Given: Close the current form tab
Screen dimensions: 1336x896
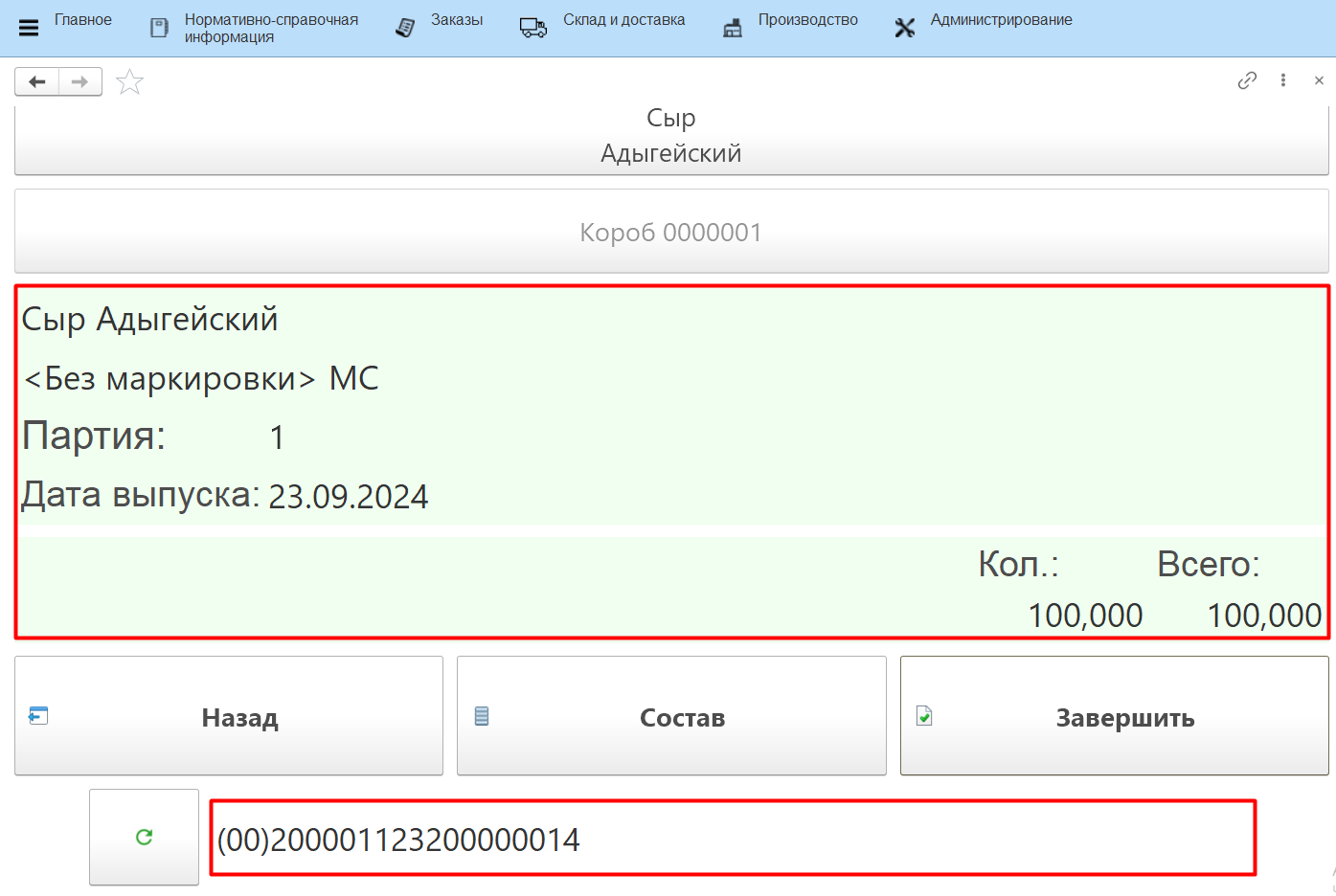Looking at the screenshot, I should pyautogui.click(x=1319, y=80).
